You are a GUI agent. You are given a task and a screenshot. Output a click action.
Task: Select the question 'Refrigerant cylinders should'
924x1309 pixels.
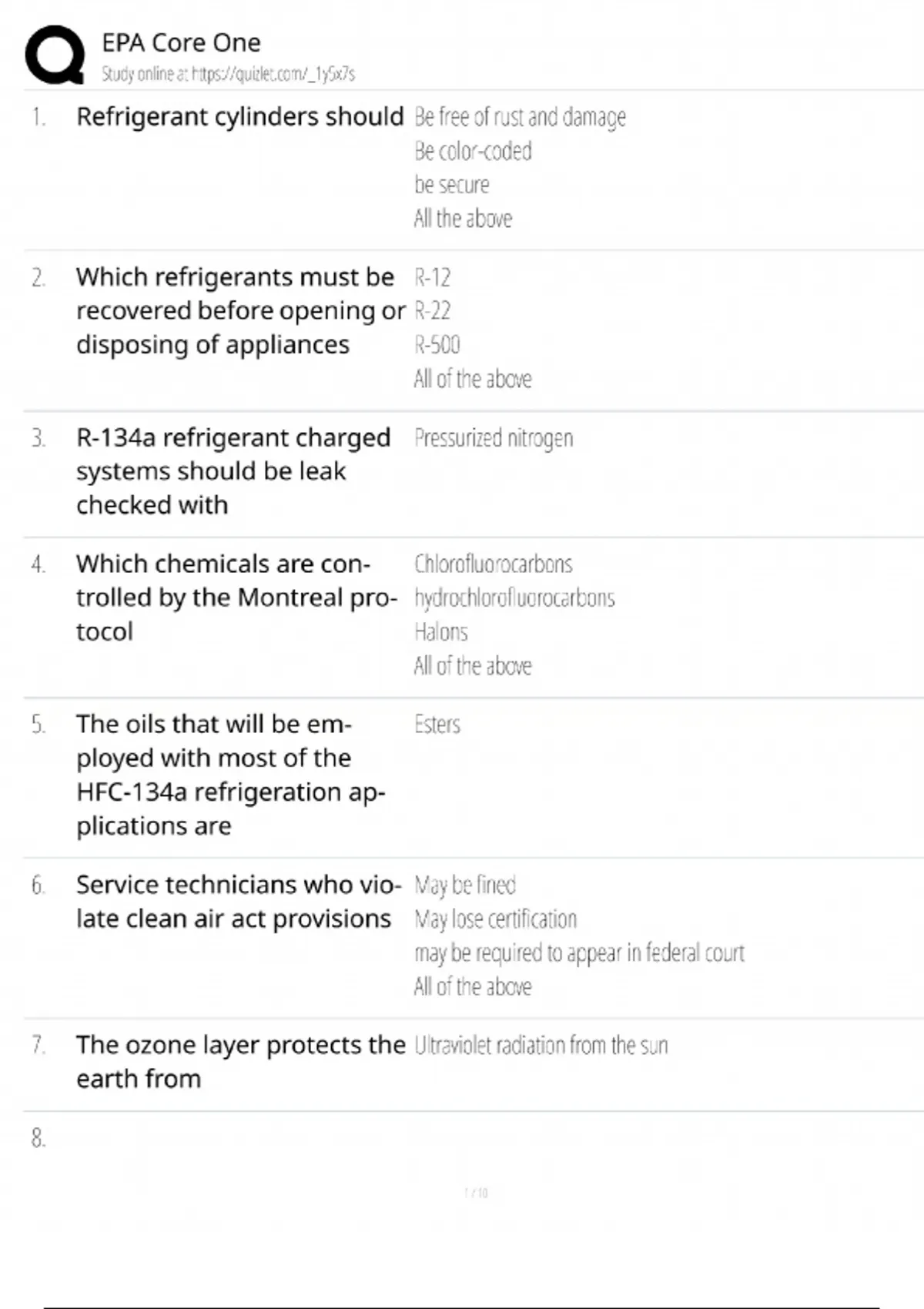point(239,116)
